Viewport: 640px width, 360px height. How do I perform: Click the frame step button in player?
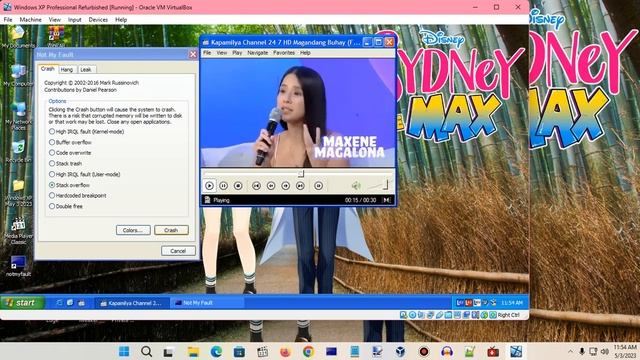point(318,186)
